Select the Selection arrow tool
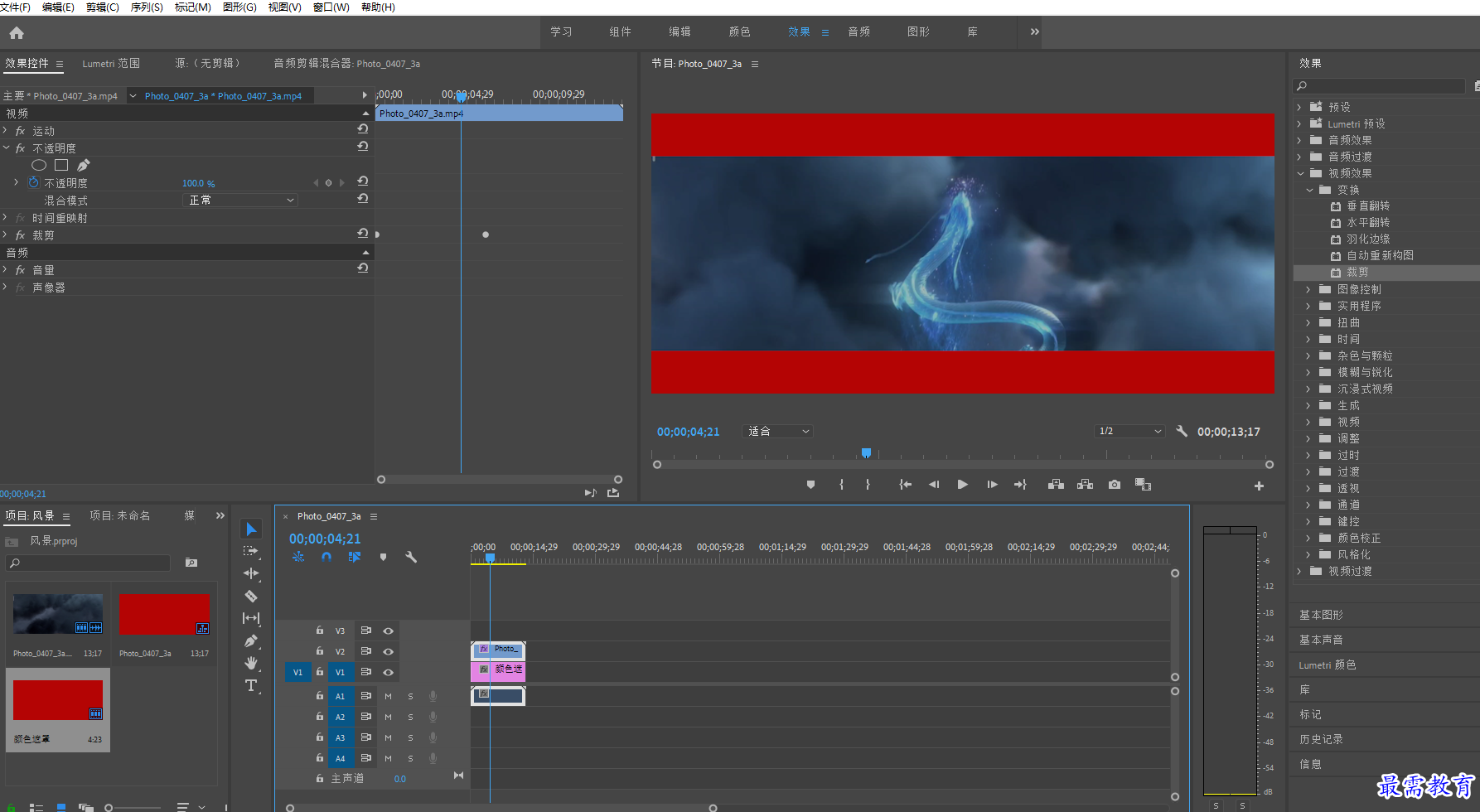Screen dimensions: 1480x812 click(251, 529)
